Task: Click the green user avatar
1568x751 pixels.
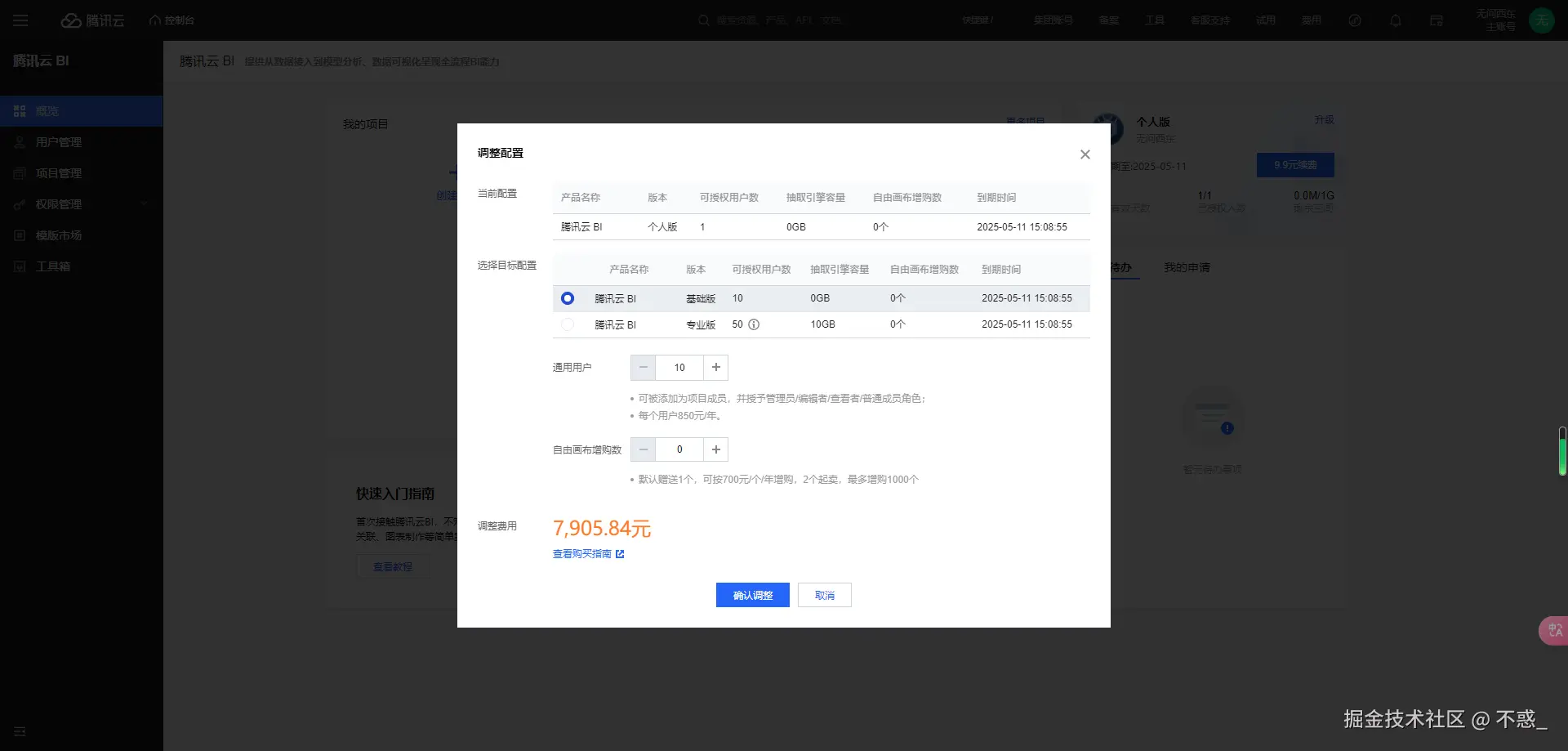Action: [x=1542, y=20]
